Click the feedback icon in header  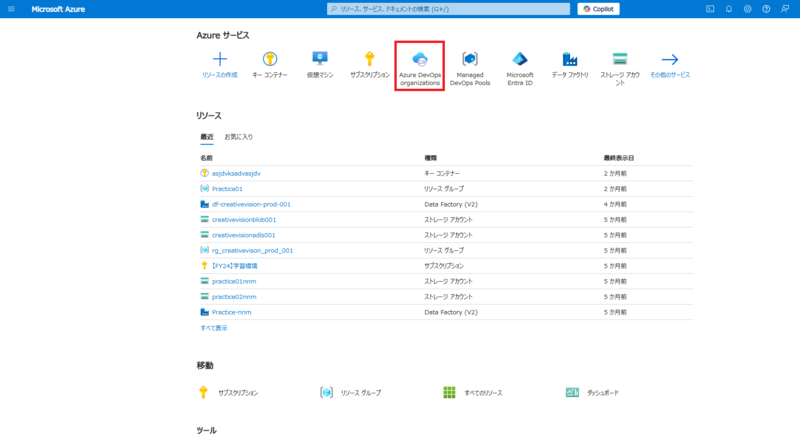point(785,9)
